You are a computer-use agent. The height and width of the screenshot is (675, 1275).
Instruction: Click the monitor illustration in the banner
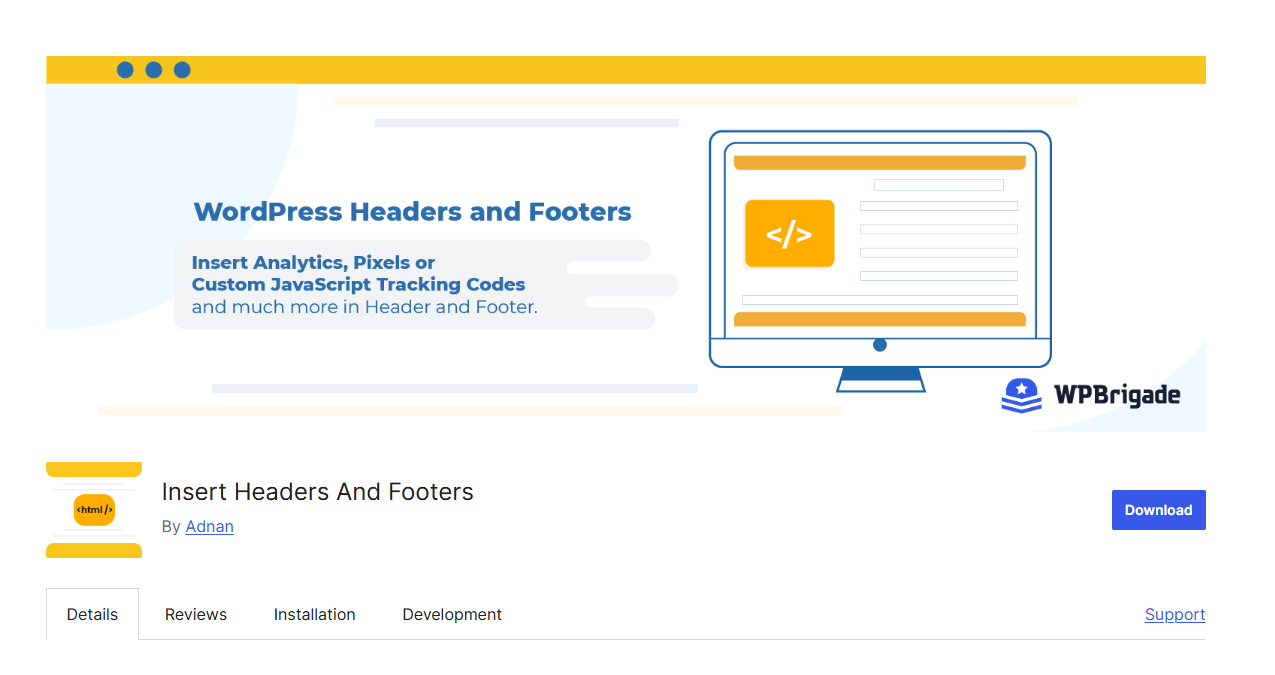point(880,250)
